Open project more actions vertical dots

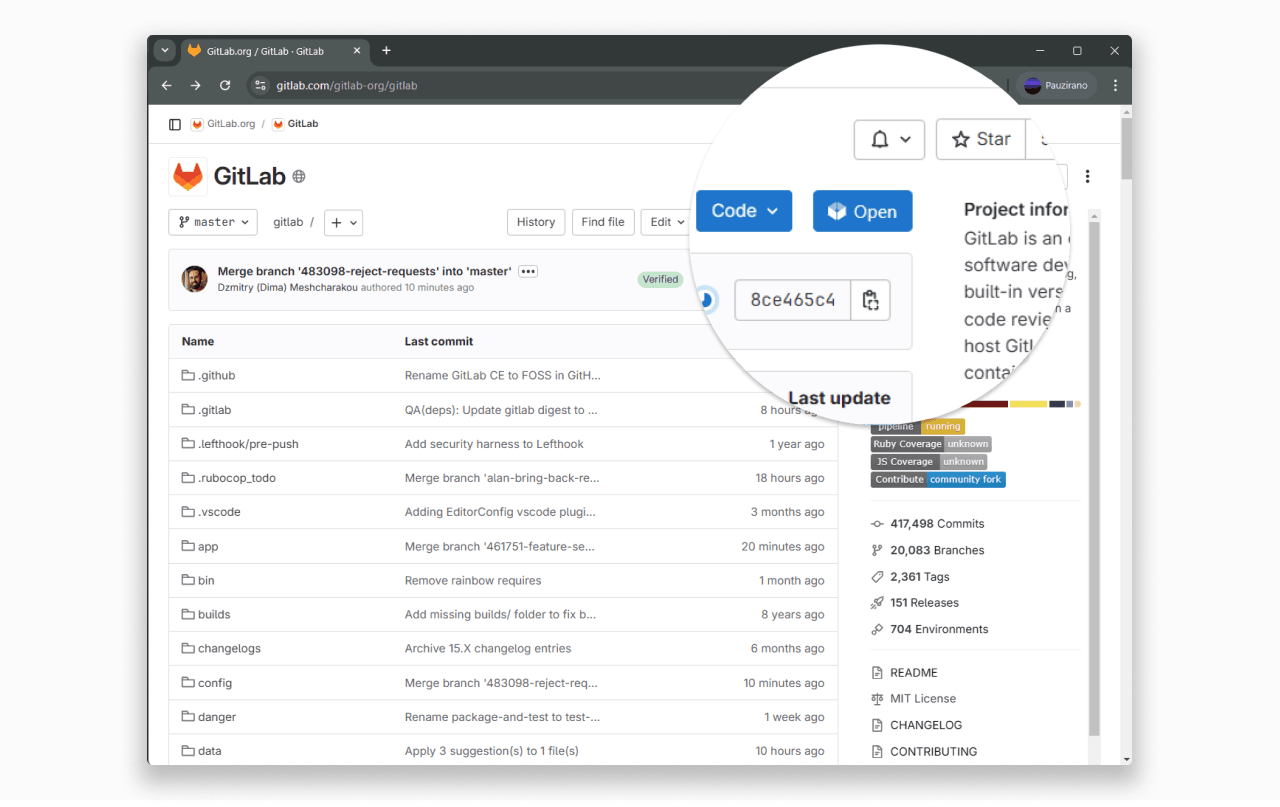point(1087,177)
